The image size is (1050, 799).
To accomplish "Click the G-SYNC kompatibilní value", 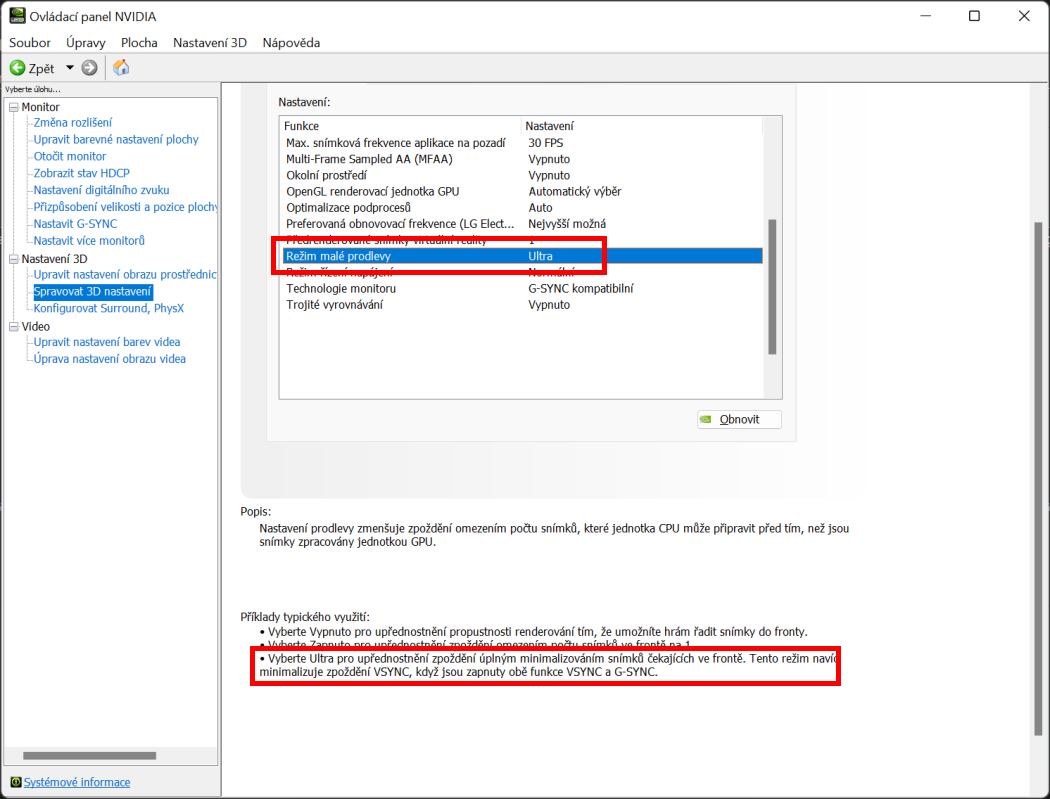I will coord(581,289).
